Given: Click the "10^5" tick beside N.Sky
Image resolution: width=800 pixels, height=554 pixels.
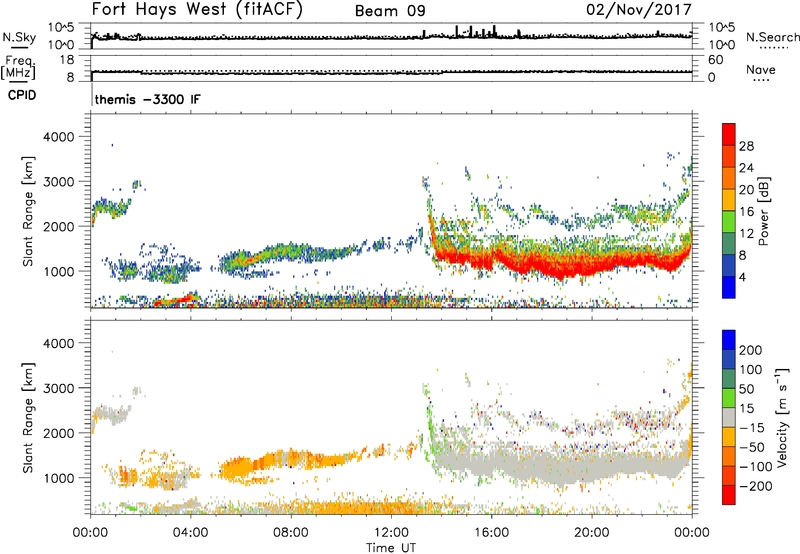Looking at the screenshot, I should click(x=61, y=28).
